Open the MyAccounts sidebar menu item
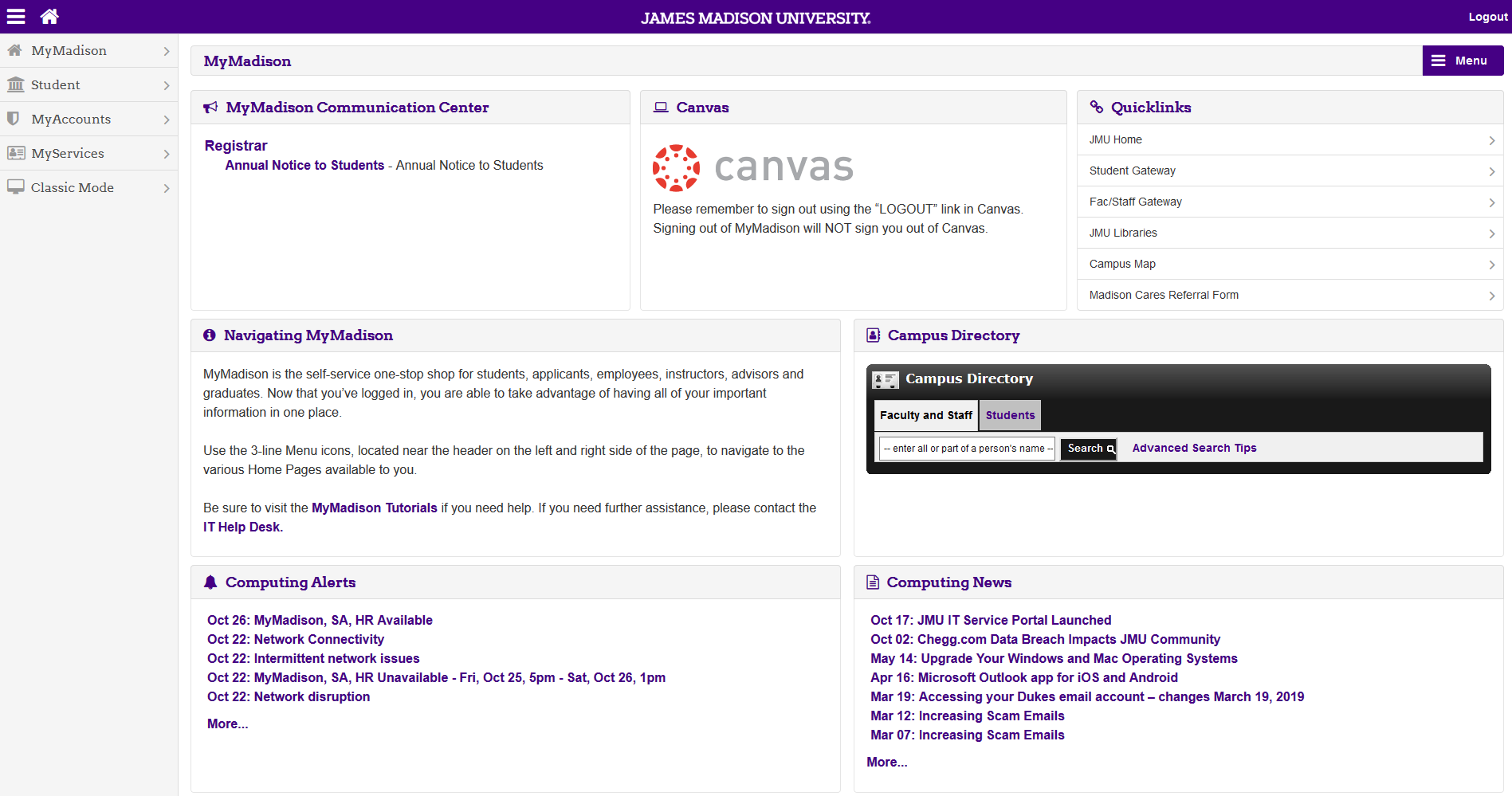Image resolution: width=1512 pixels, height=796 pixels. click(x=88, y=119)
